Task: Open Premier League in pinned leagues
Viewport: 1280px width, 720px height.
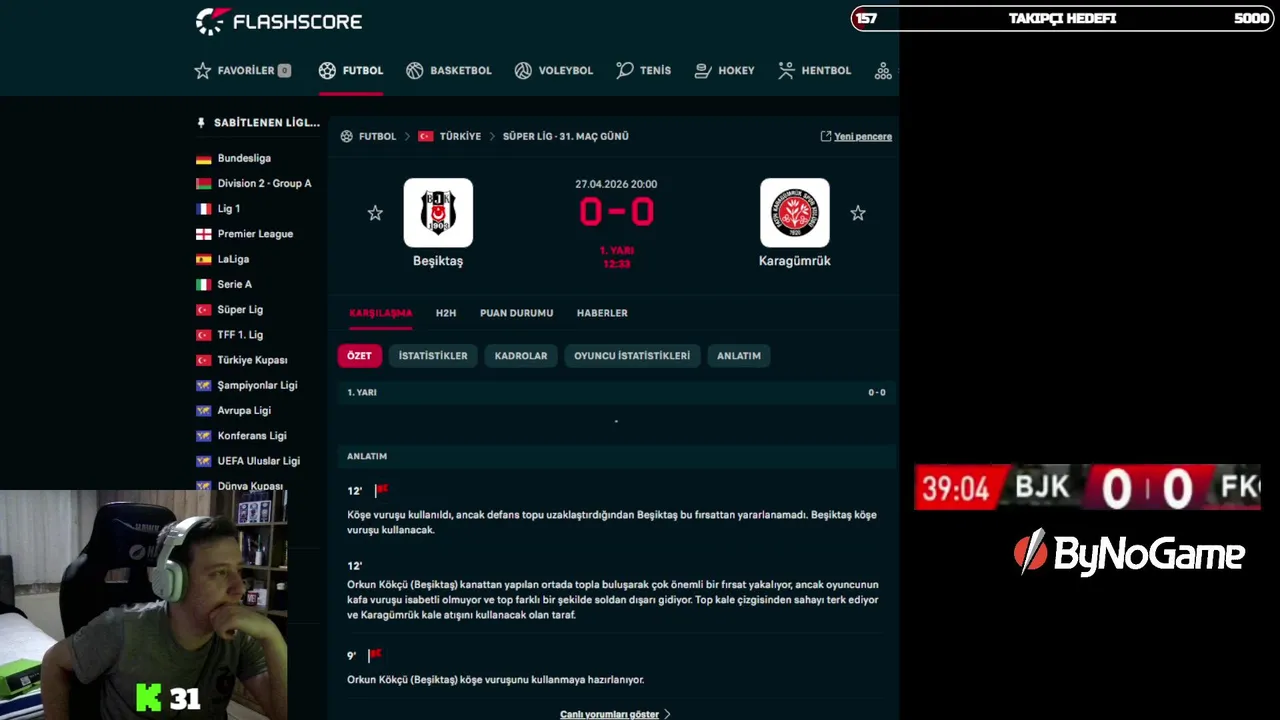Action: point(255,234)
